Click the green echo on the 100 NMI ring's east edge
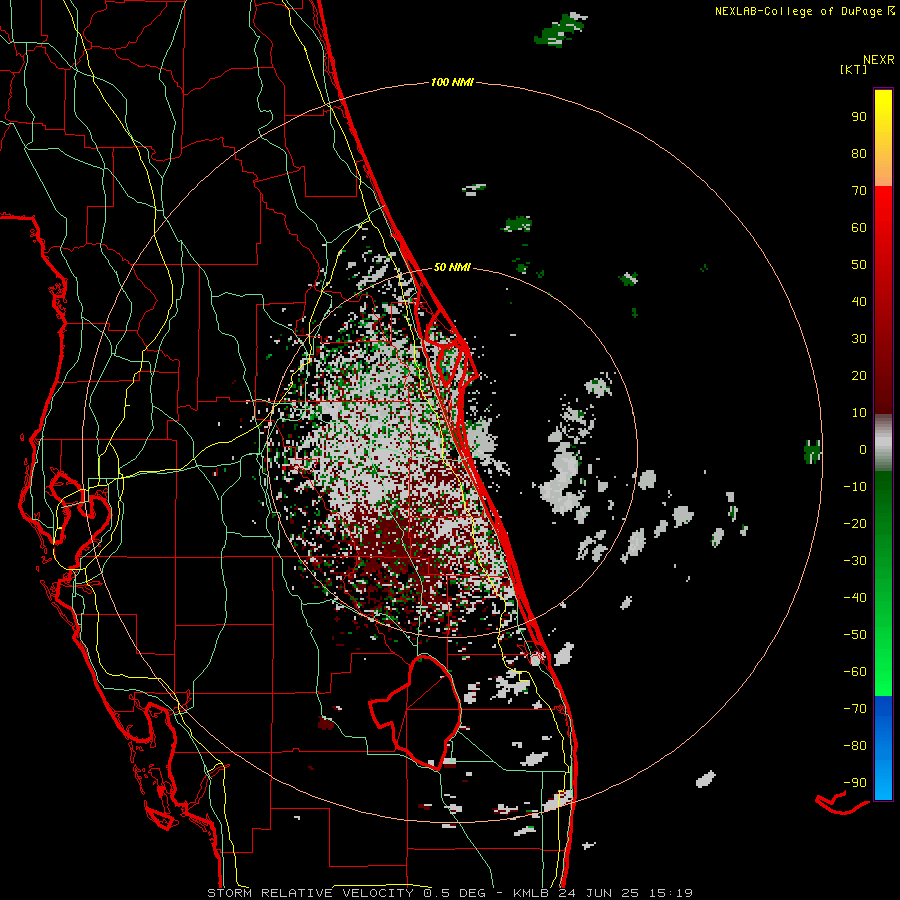The width and height of the screenshot is (900, 900). (813, 451)
